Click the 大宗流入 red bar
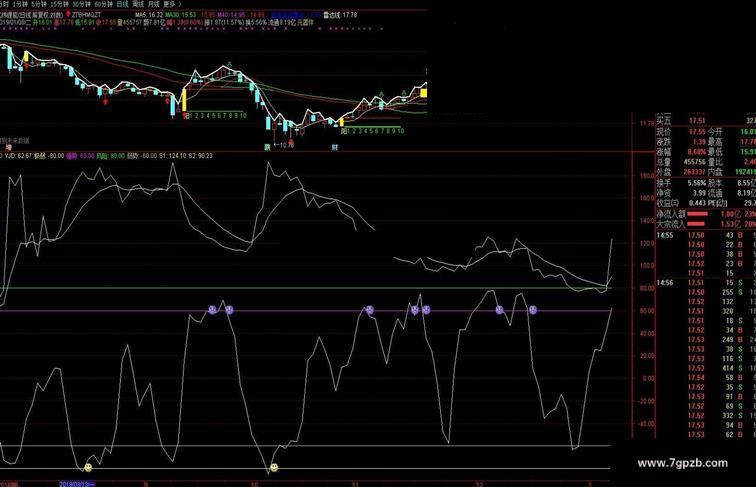This screenshot has height=487, width=756. pos(696,224)
